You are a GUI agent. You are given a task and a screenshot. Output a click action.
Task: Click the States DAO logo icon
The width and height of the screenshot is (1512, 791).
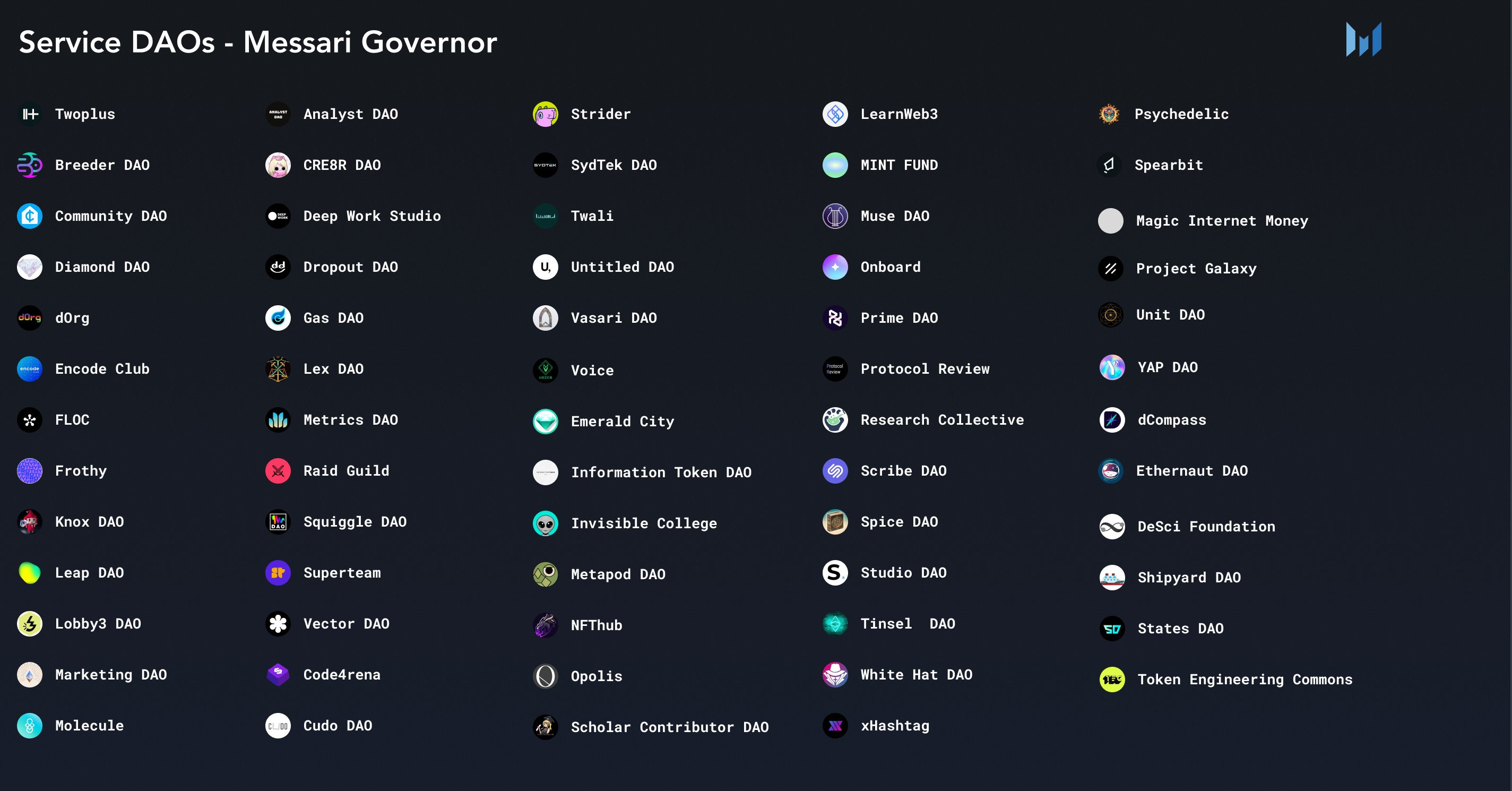tap(1112, 629)
